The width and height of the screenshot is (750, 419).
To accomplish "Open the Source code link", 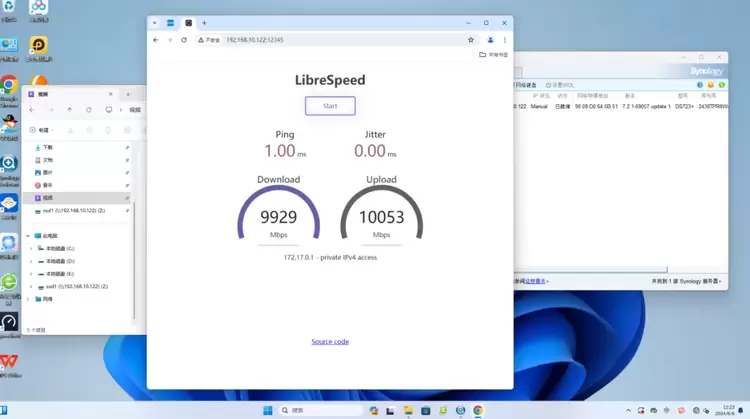I will (x=330, y=342).
